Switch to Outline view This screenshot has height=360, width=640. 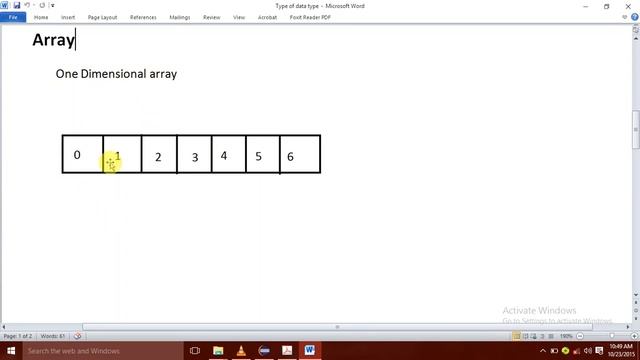coord(542,336)
